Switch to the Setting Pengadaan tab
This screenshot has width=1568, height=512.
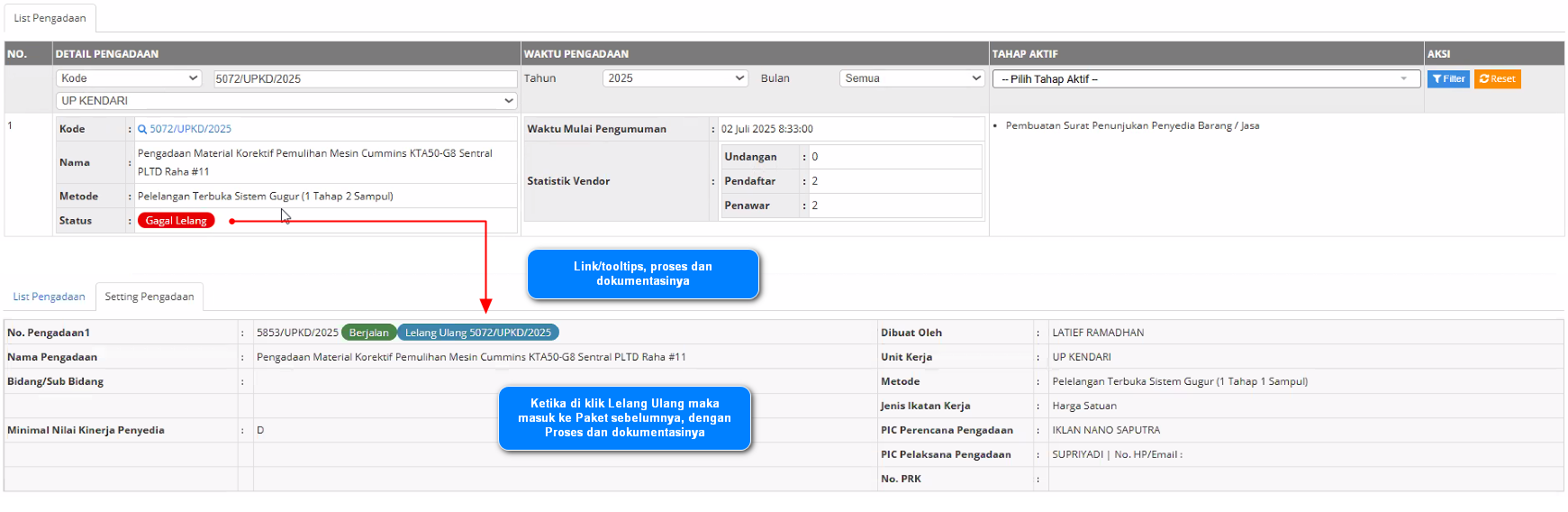[150, 297]
